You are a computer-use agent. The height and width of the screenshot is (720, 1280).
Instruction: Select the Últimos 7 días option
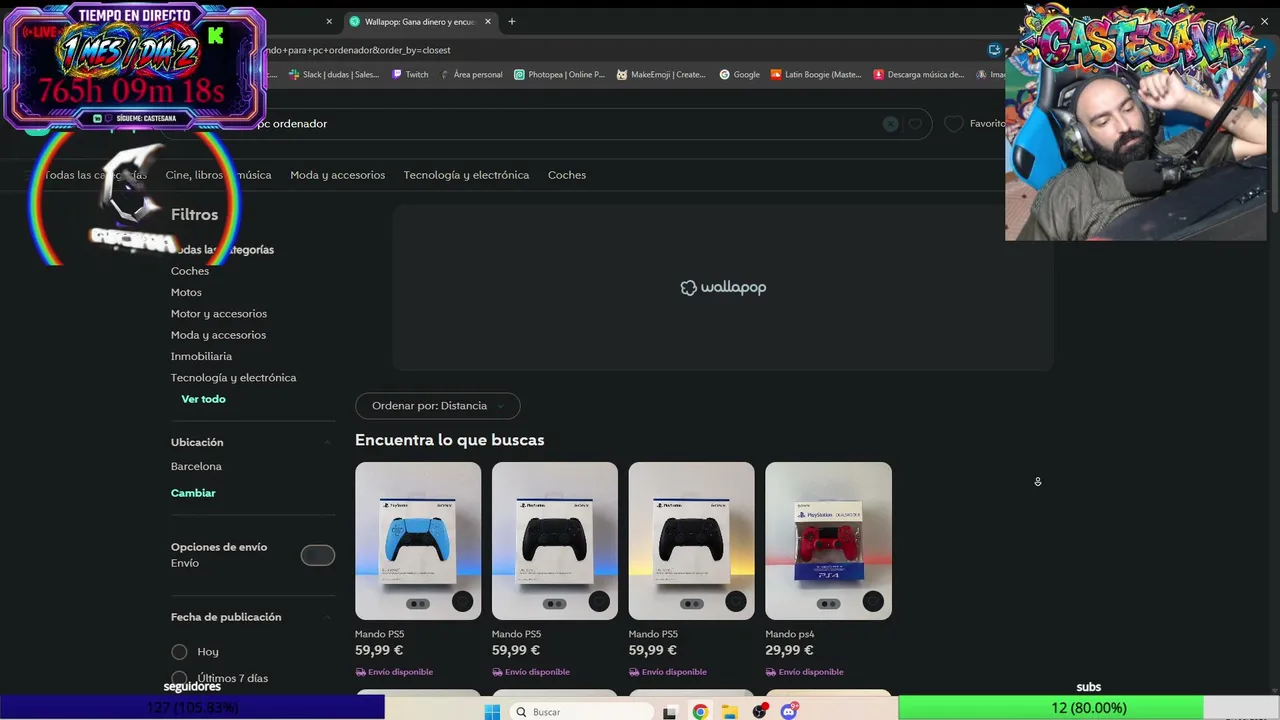pyautogui.click(x=179, y=678)
